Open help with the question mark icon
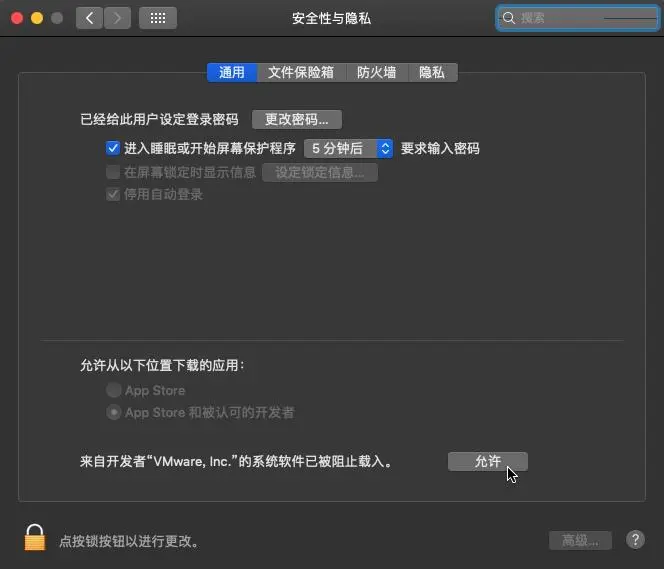The height and width of the screenshot is (569, 664). coord(635,540)
